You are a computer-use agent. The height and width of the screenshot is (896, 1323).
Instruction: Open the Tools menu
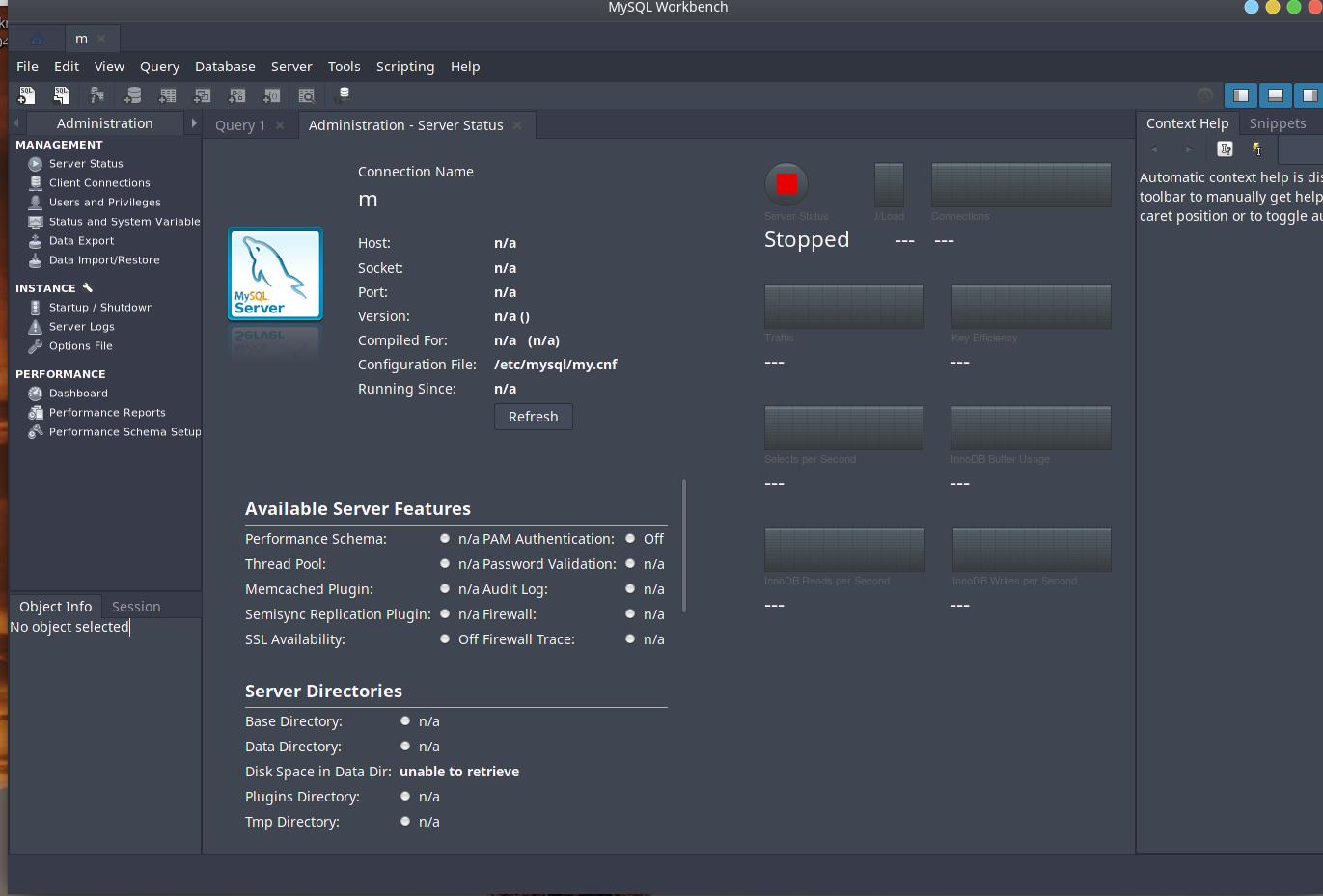(x=344, y=67)
